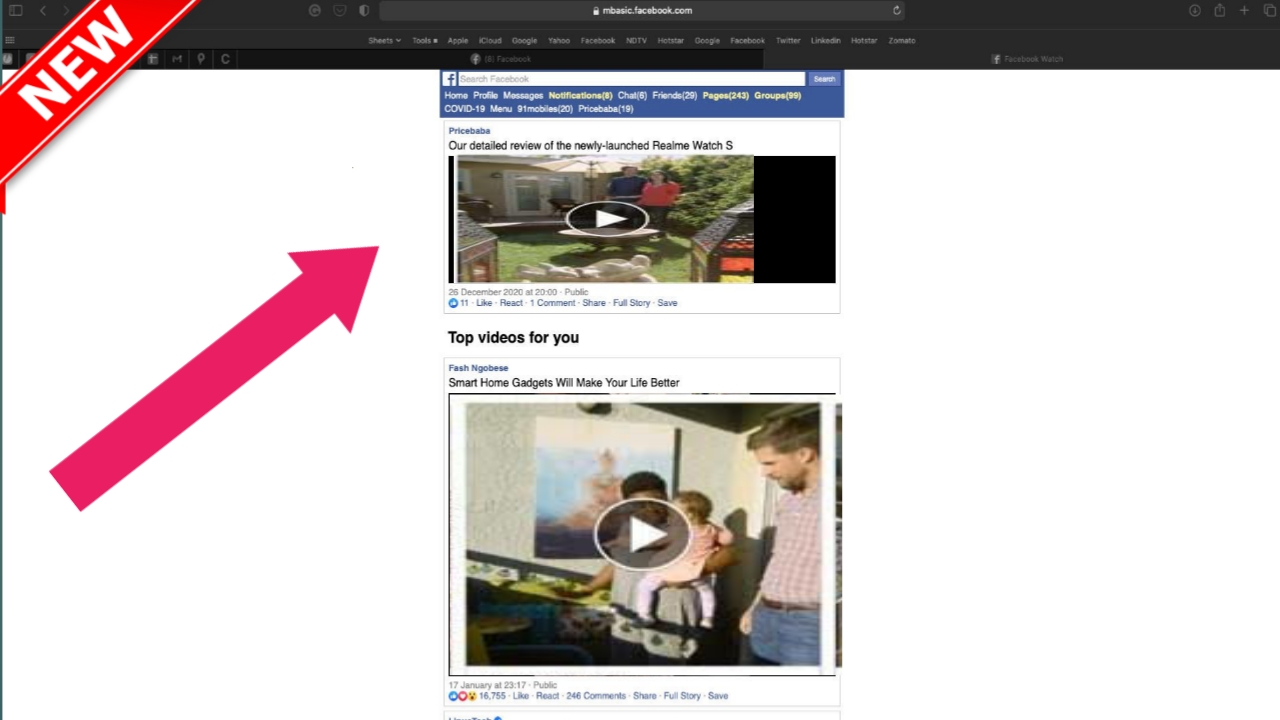Open the Share icon in the toolbar
Viewport: 1280px width, 720px height.
1219,10
